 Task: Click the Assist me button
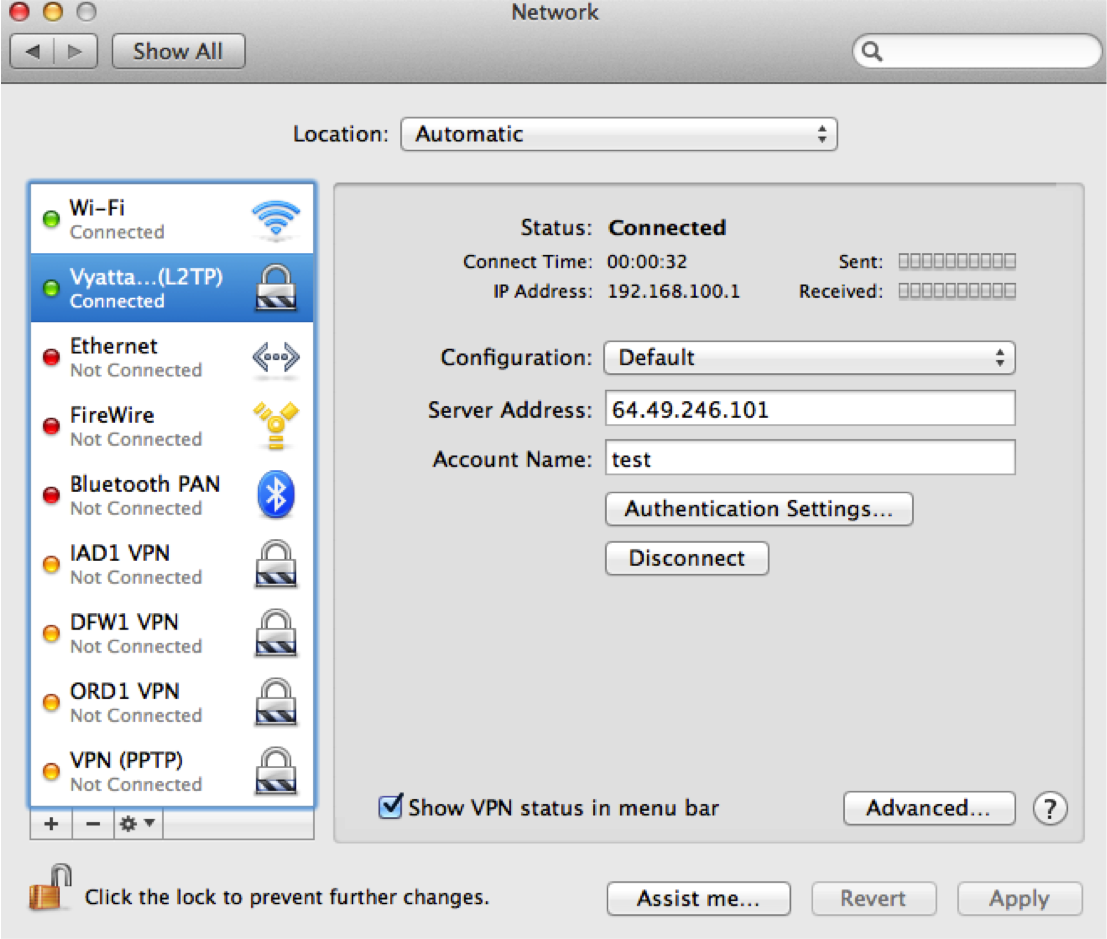[698, 899]
